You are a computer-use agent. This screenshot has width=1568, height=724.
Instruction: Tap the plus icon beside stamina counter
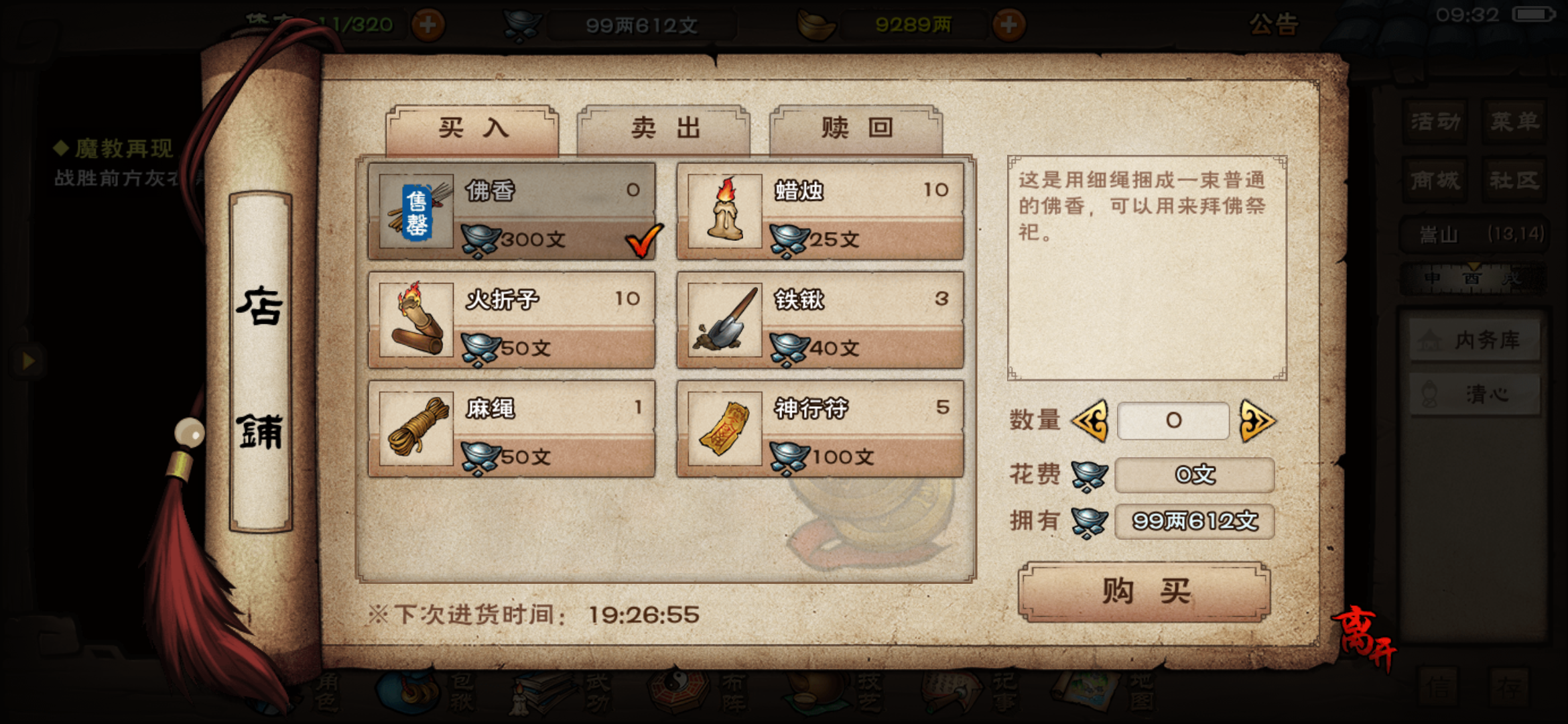[x=428, y=25]
